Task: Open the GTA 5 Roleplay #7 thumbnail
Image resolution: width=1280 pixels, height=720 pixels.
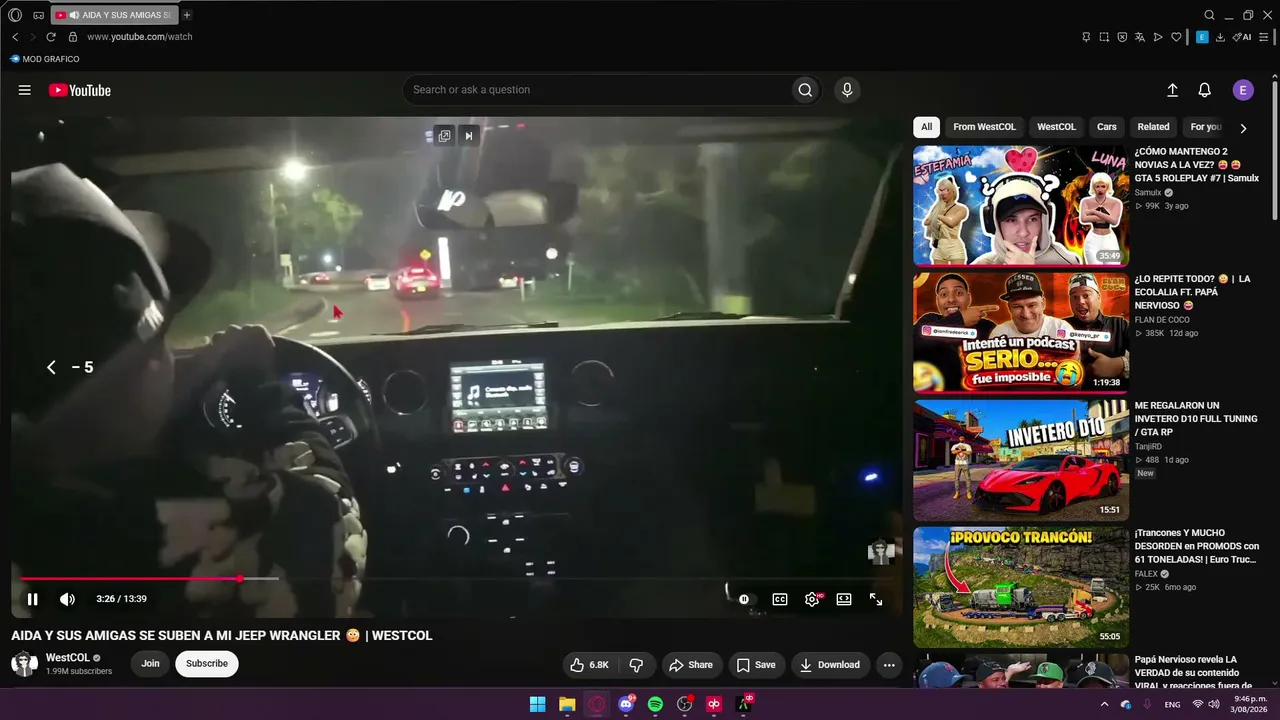Action: click(x=1021, y=205)
